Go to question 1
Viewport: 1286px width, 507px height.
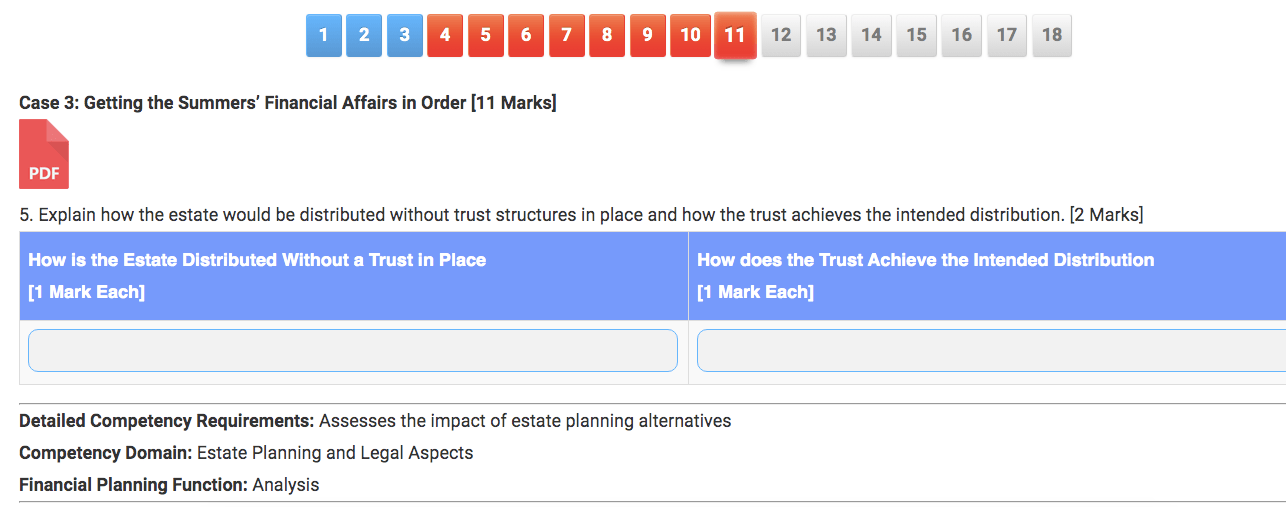(x=323, y=35)
